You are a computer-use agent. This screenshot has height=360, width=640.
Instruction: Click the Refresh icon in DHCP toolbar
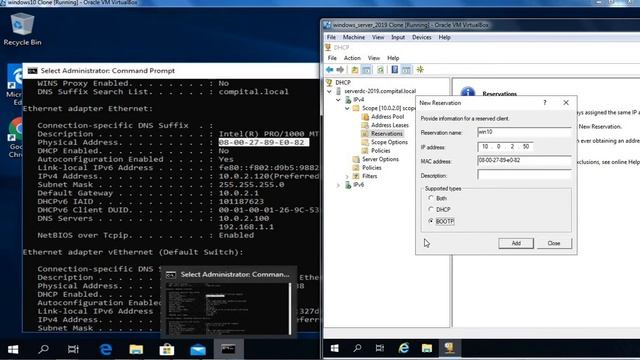point(380,70)
